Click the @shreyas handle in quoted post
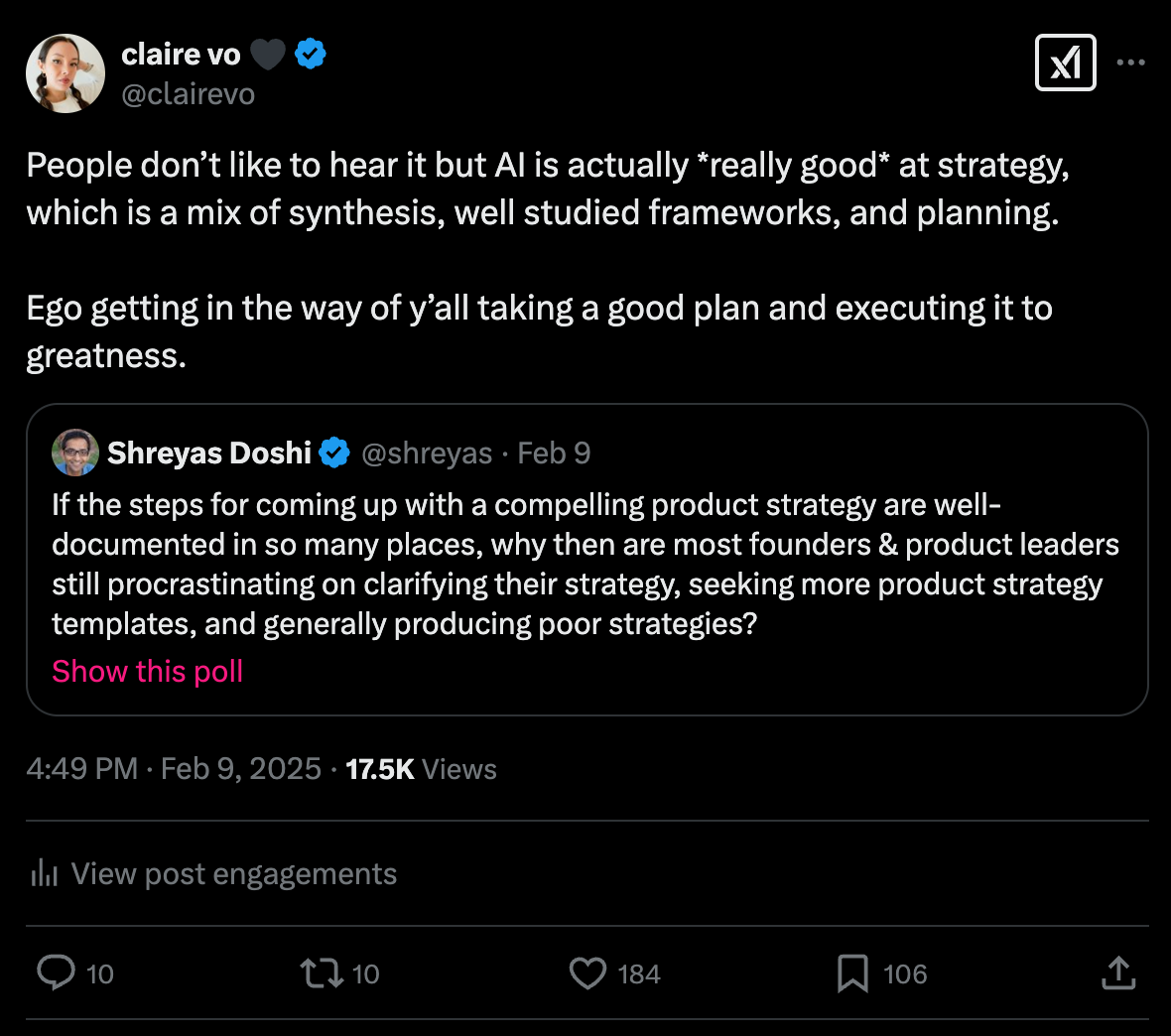Screen dimensions: 1171x1036 pyautogui.click(x=427, y=453)
